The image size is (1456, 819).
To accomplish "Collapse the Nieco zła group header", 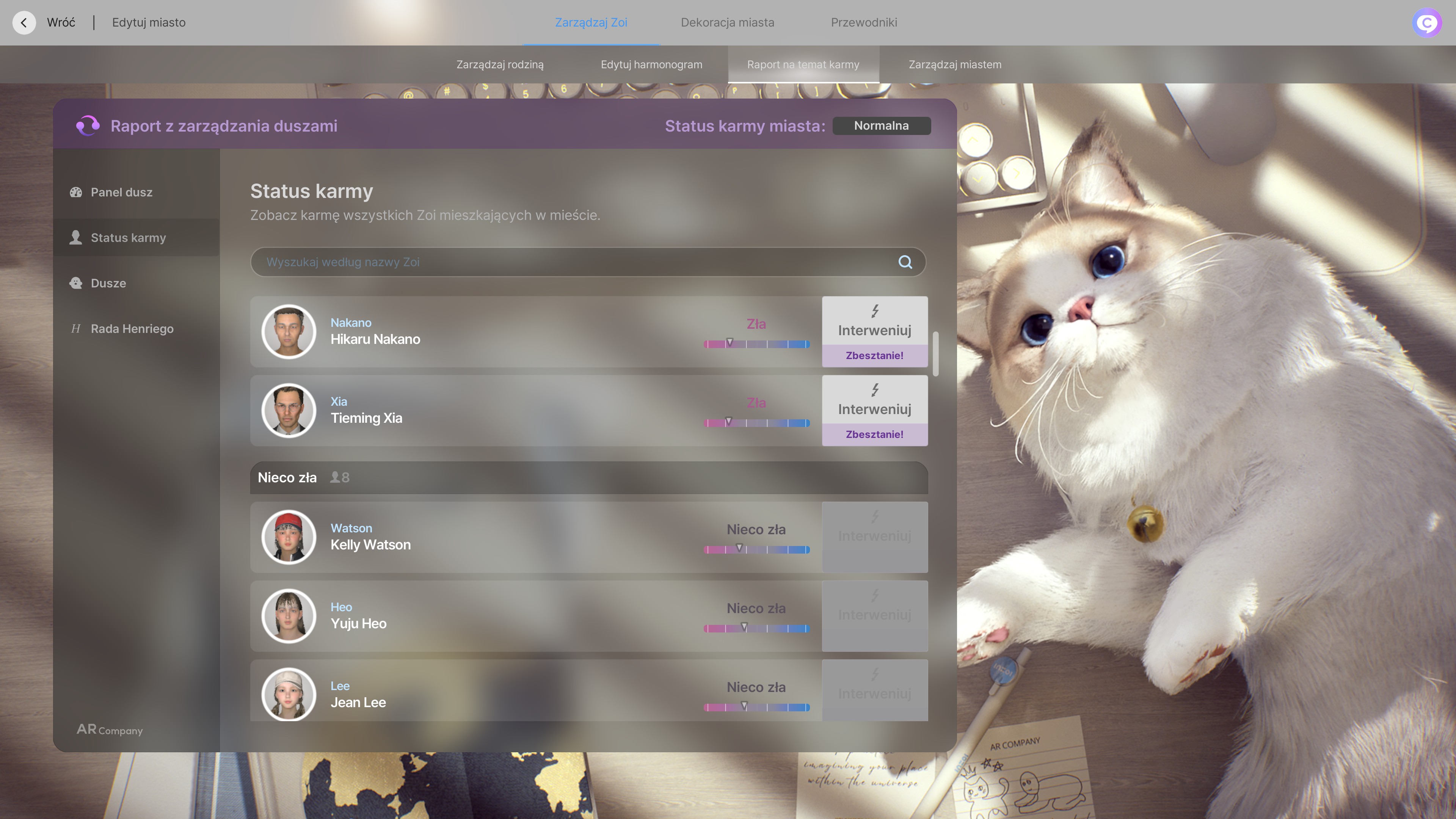I will click(589, 478).
